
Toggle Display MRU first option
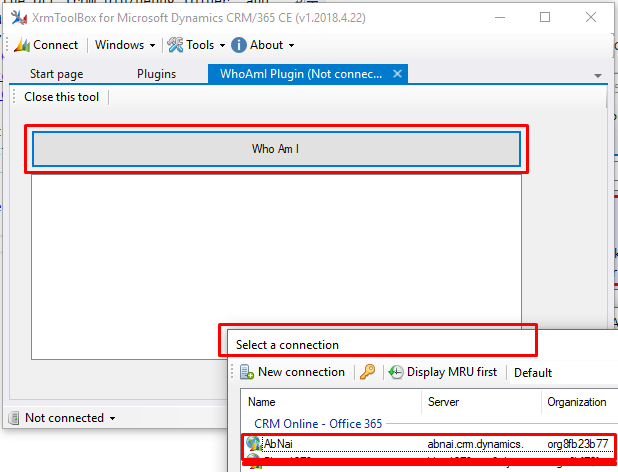(443, 372)
